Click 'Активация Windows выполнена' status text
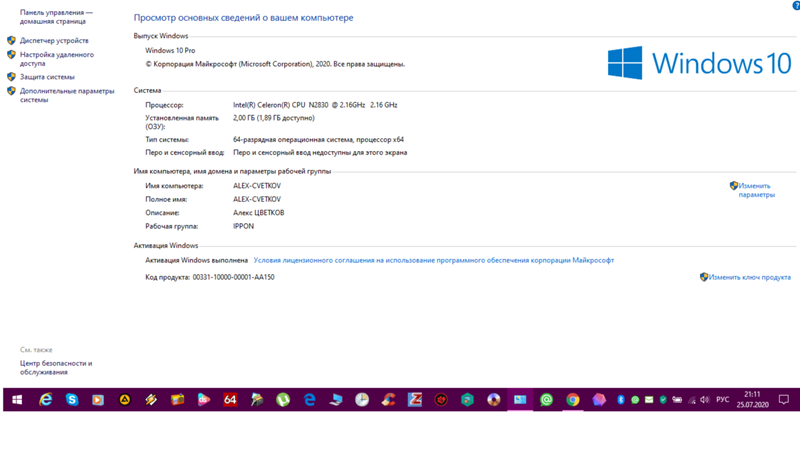 (196, 260)
